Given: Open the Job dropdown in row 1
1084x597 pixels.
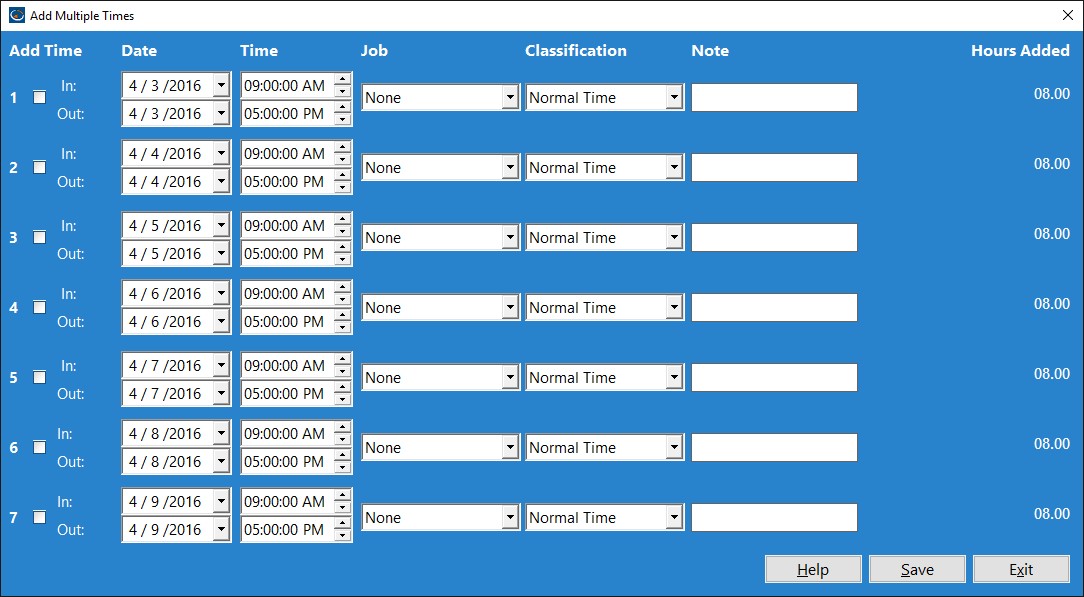Looking at the screenshot, I should pyautogui.click(x=510, y=97).
